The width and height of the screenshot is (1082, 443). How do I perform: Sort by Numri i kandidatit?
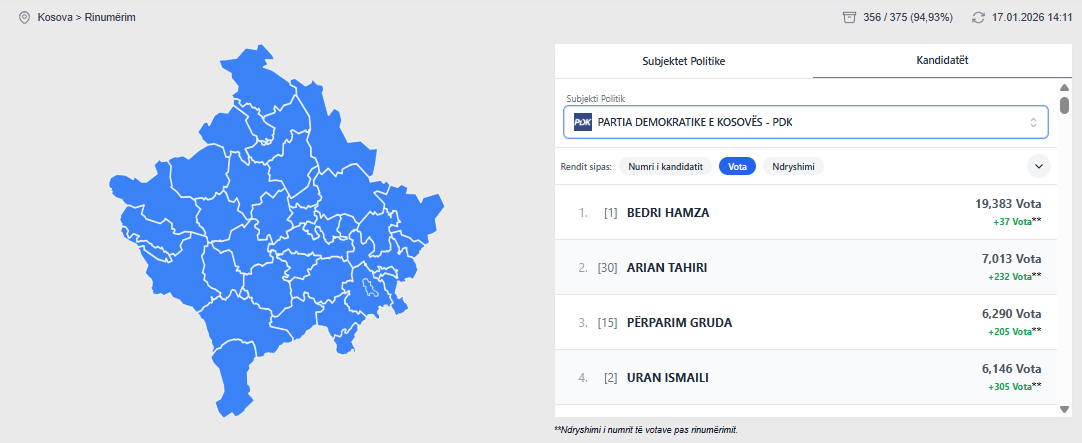click(x=666, y=166)
